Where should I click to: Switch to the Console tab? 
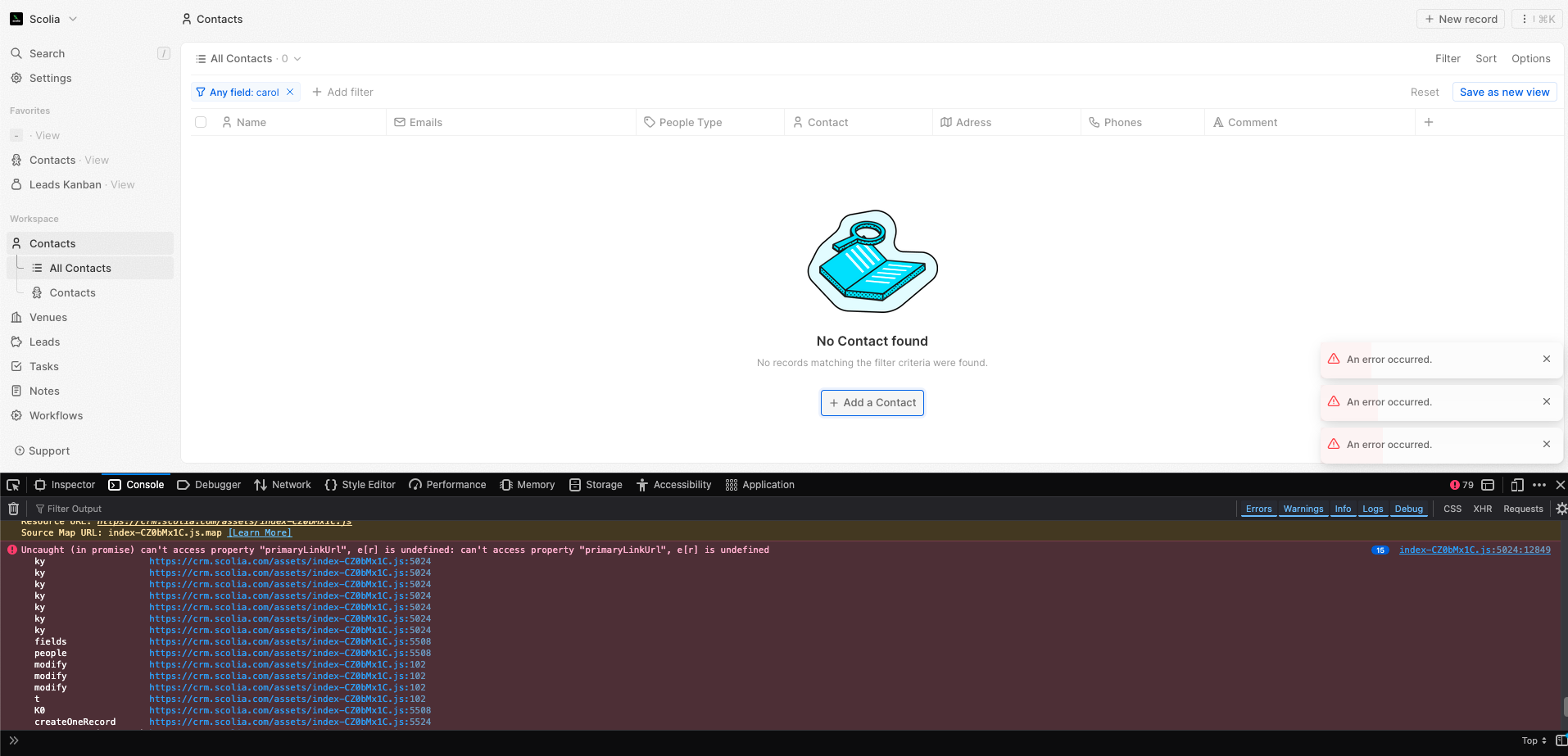136,485
